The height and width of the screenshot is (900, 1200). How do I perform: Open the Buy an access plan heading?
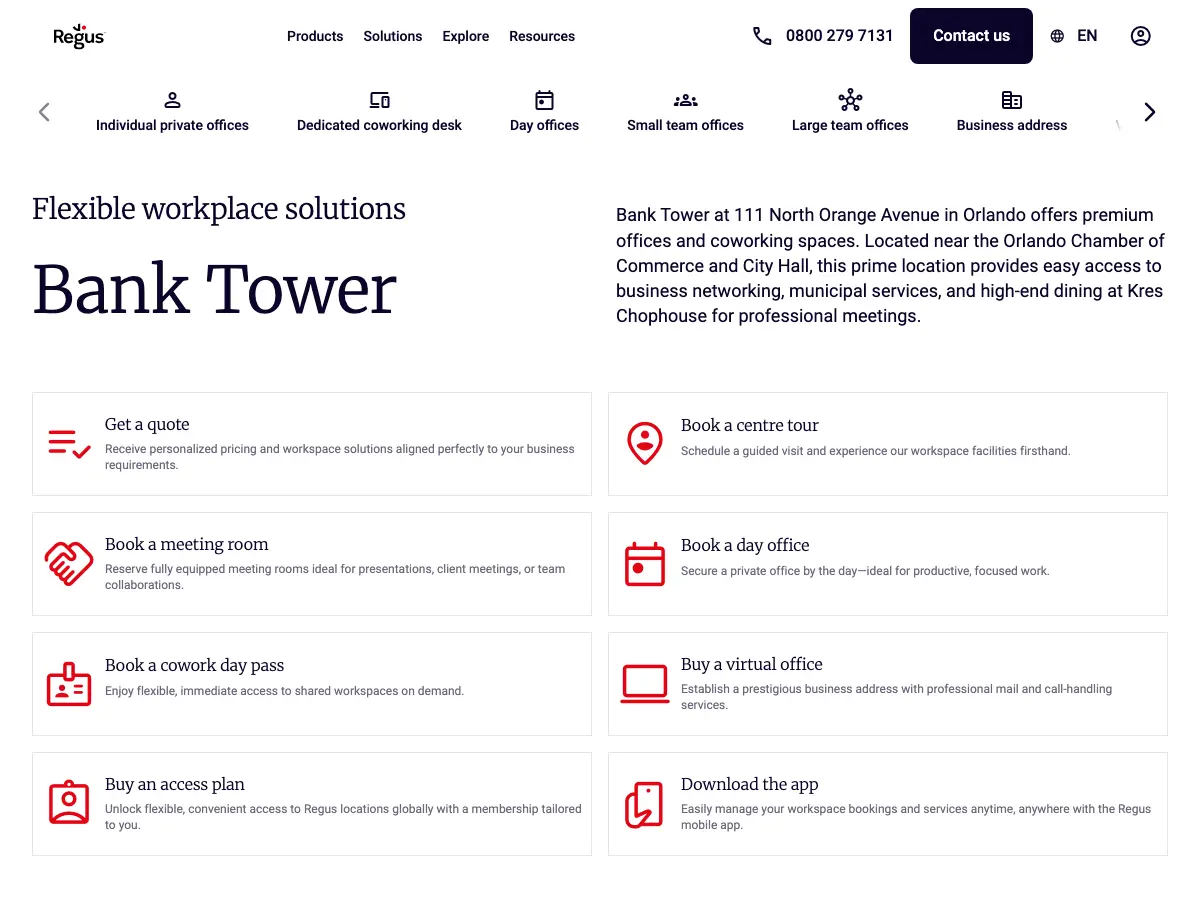(x=175, y=784)
